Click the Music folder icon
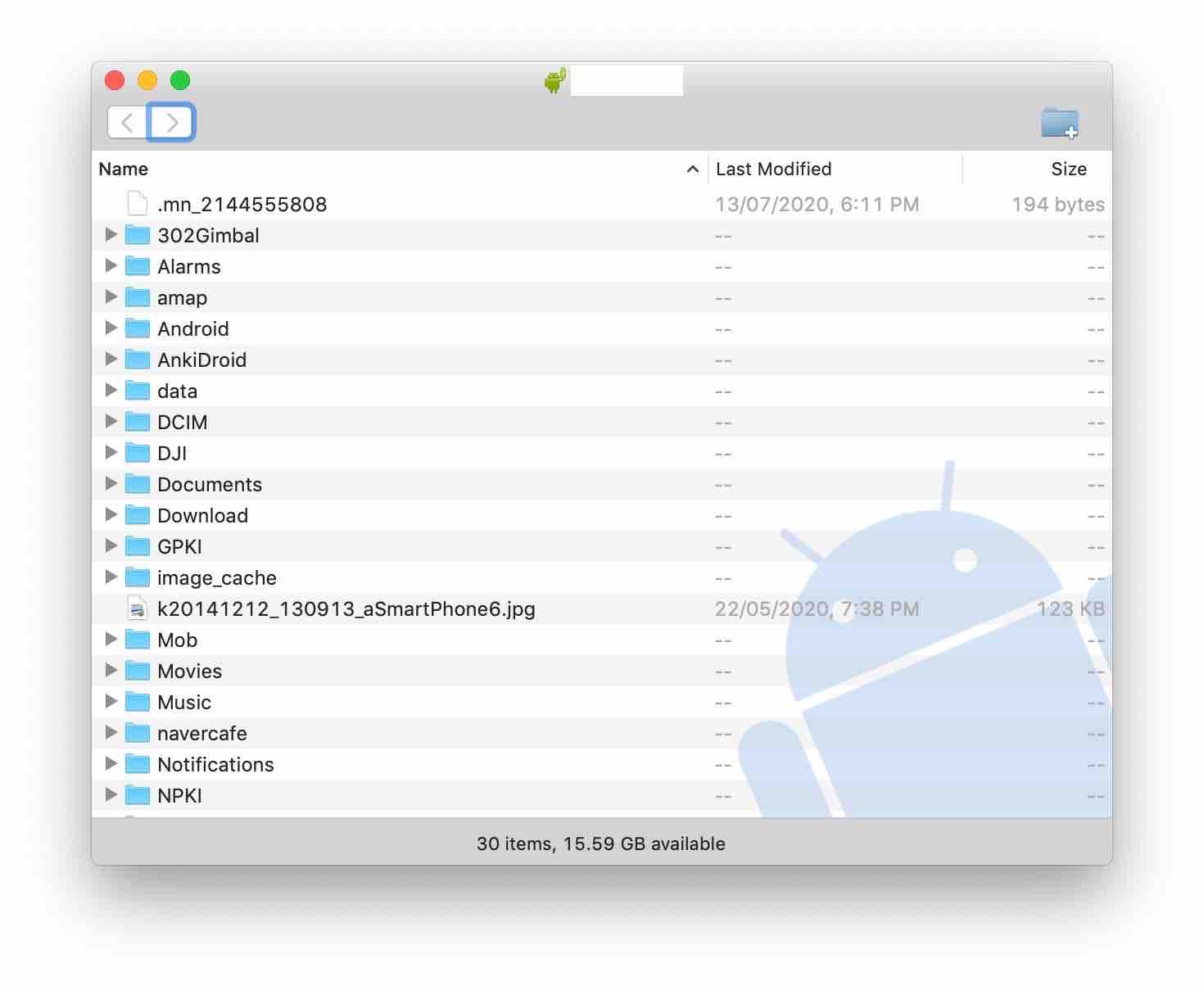1204x986 pixels. [x=138, y=702]
